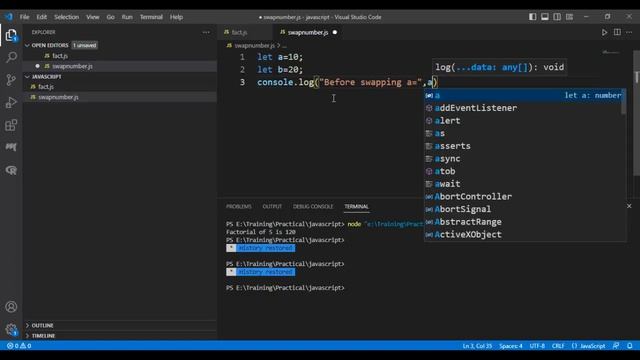Open the Help menu
640x360 pixels.
tap(176, 17)
